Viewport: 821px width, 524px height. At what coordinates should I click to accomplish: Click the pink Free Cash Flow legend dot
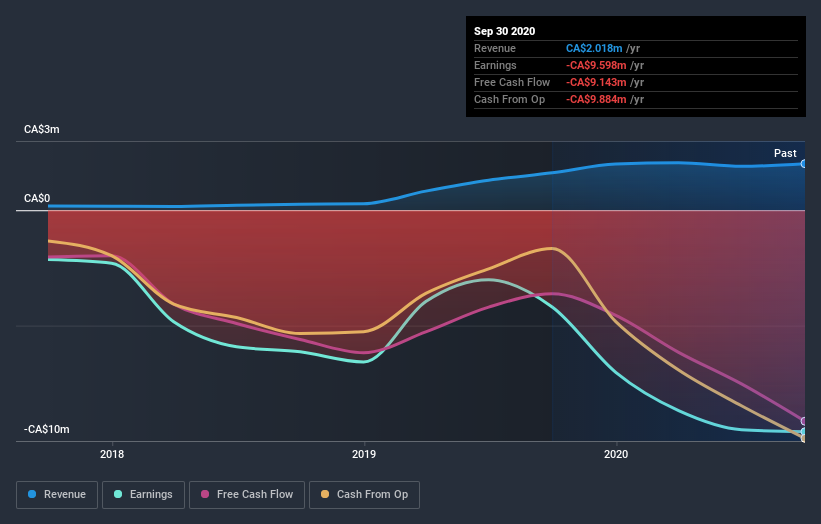[x=205, y=494]
